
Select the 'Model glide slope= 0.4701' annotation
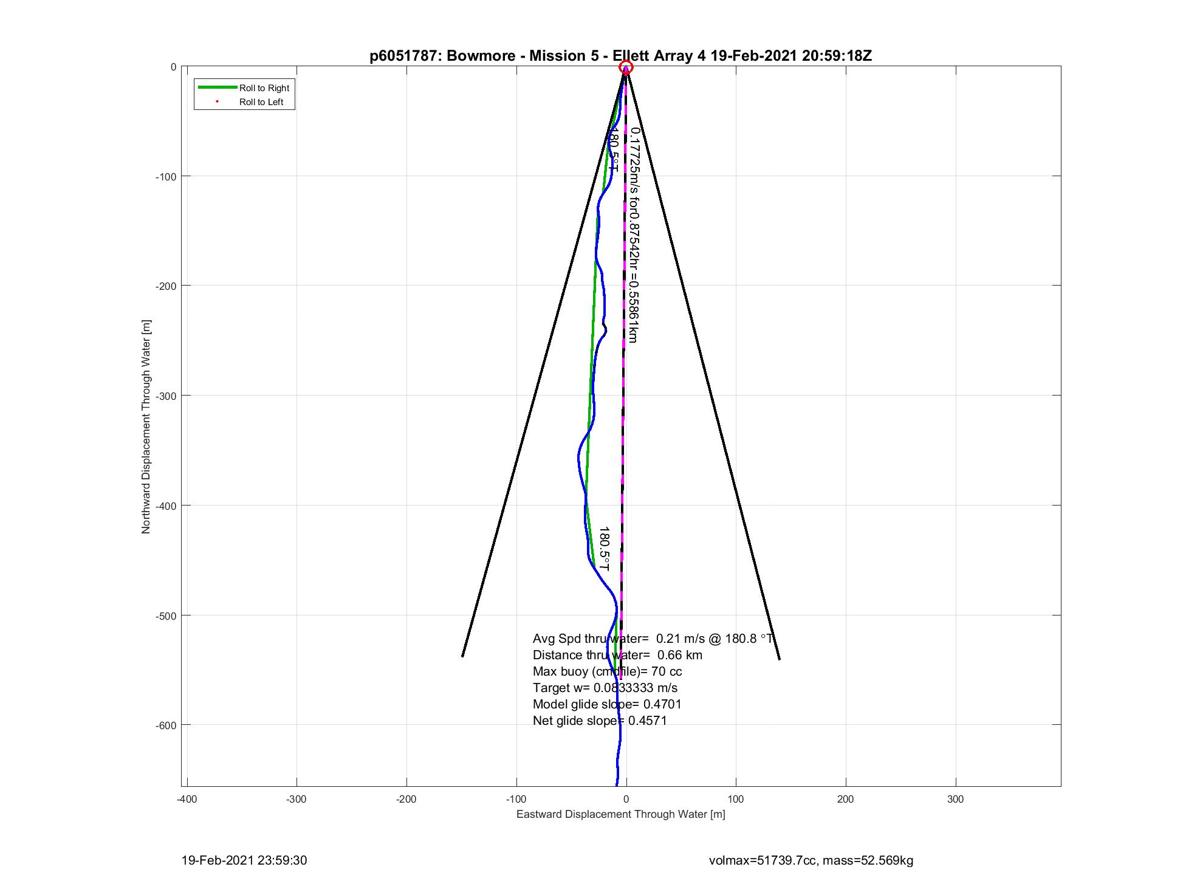click(607, 704)
